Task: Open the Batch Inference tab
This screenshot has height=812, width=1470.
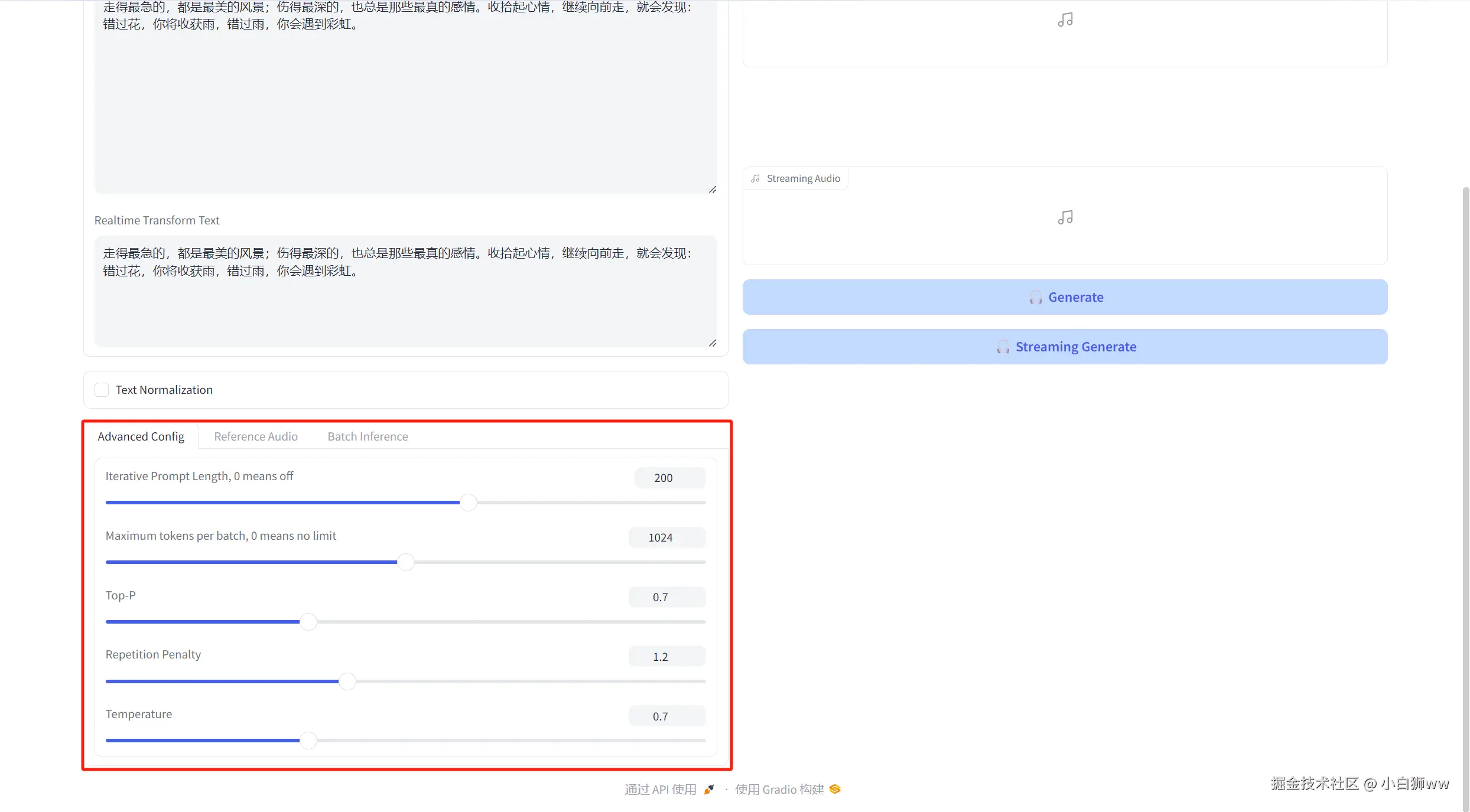Action: click(367, 436)
